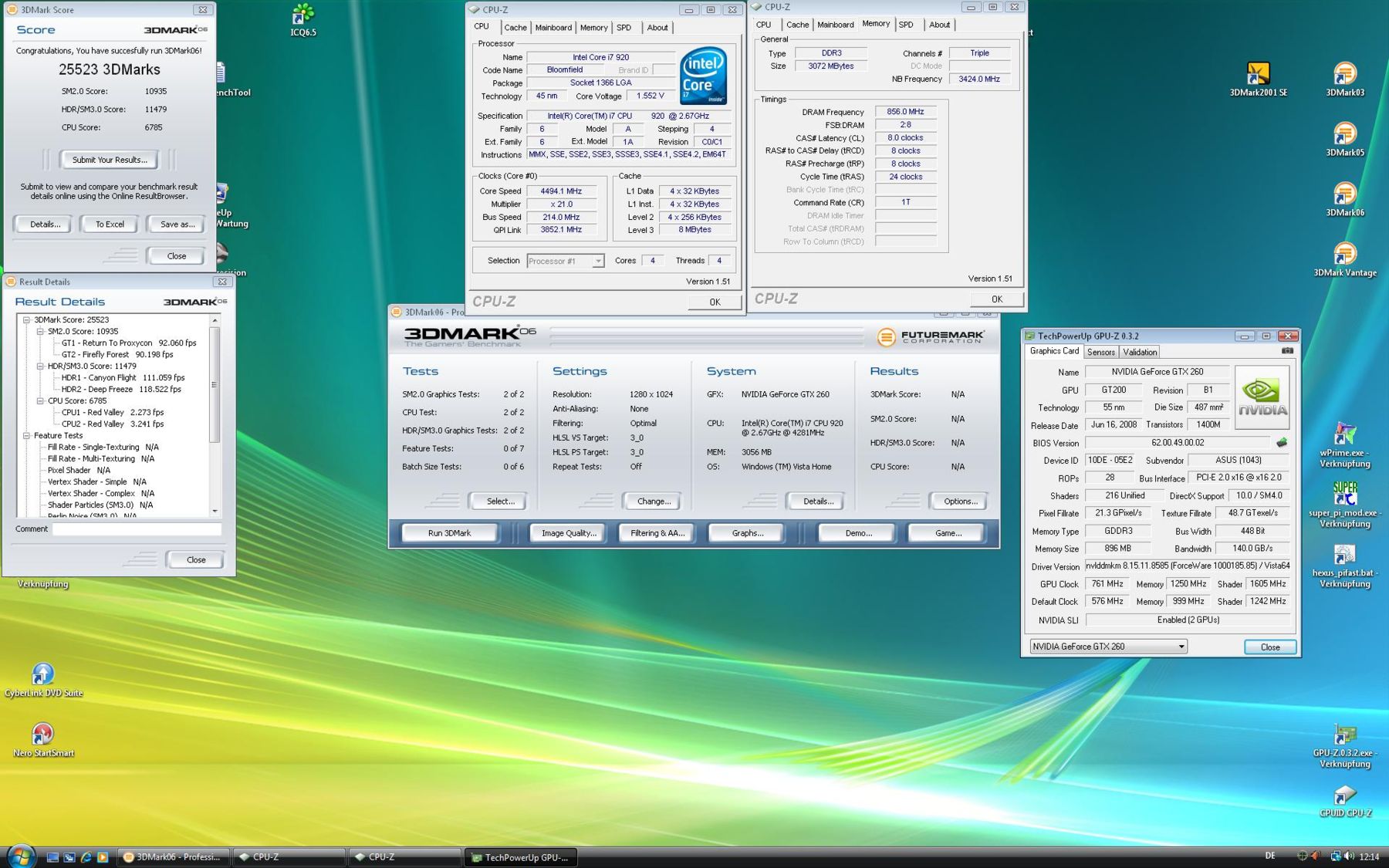
Task: Launch Internet Explorer from quick launch
Action: click(86, 856)
